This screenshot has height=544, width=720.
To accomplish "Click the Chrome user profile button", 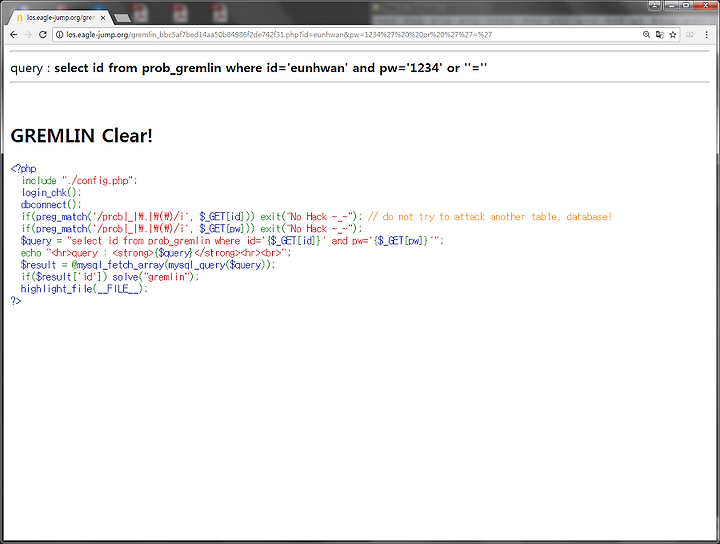I will pos(654,5).
